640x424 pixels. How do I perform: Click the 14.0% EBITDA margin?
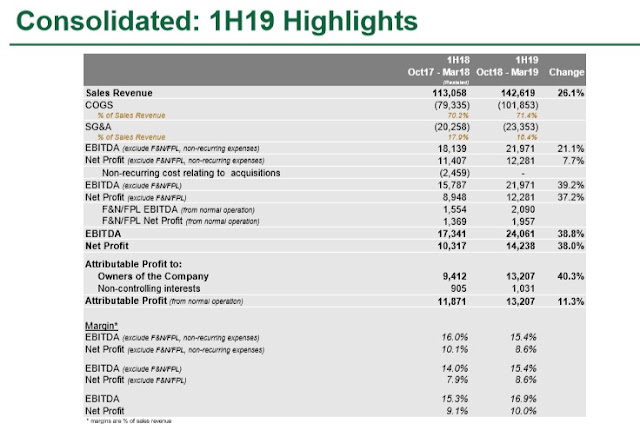point(454,369)
